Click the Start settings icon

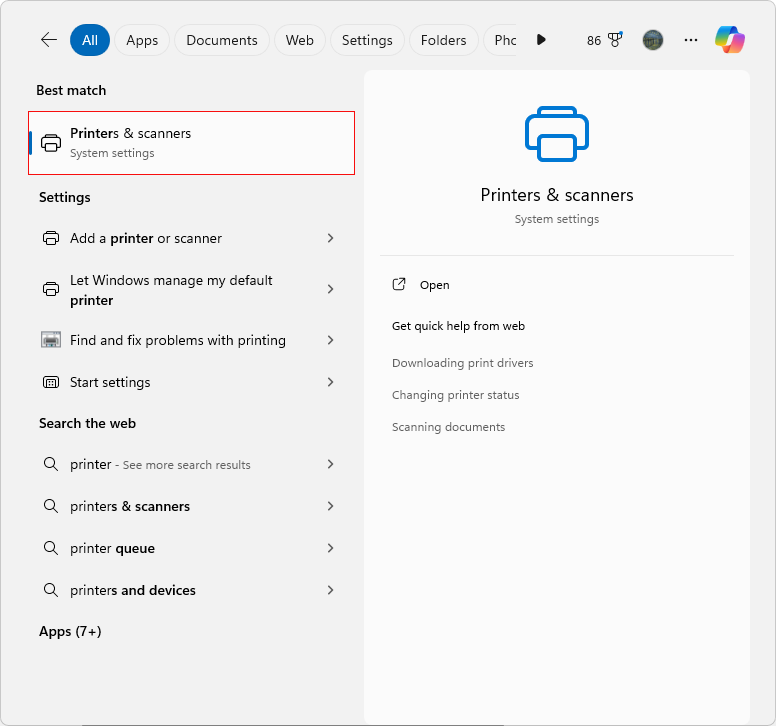click(x=51, y=382)
